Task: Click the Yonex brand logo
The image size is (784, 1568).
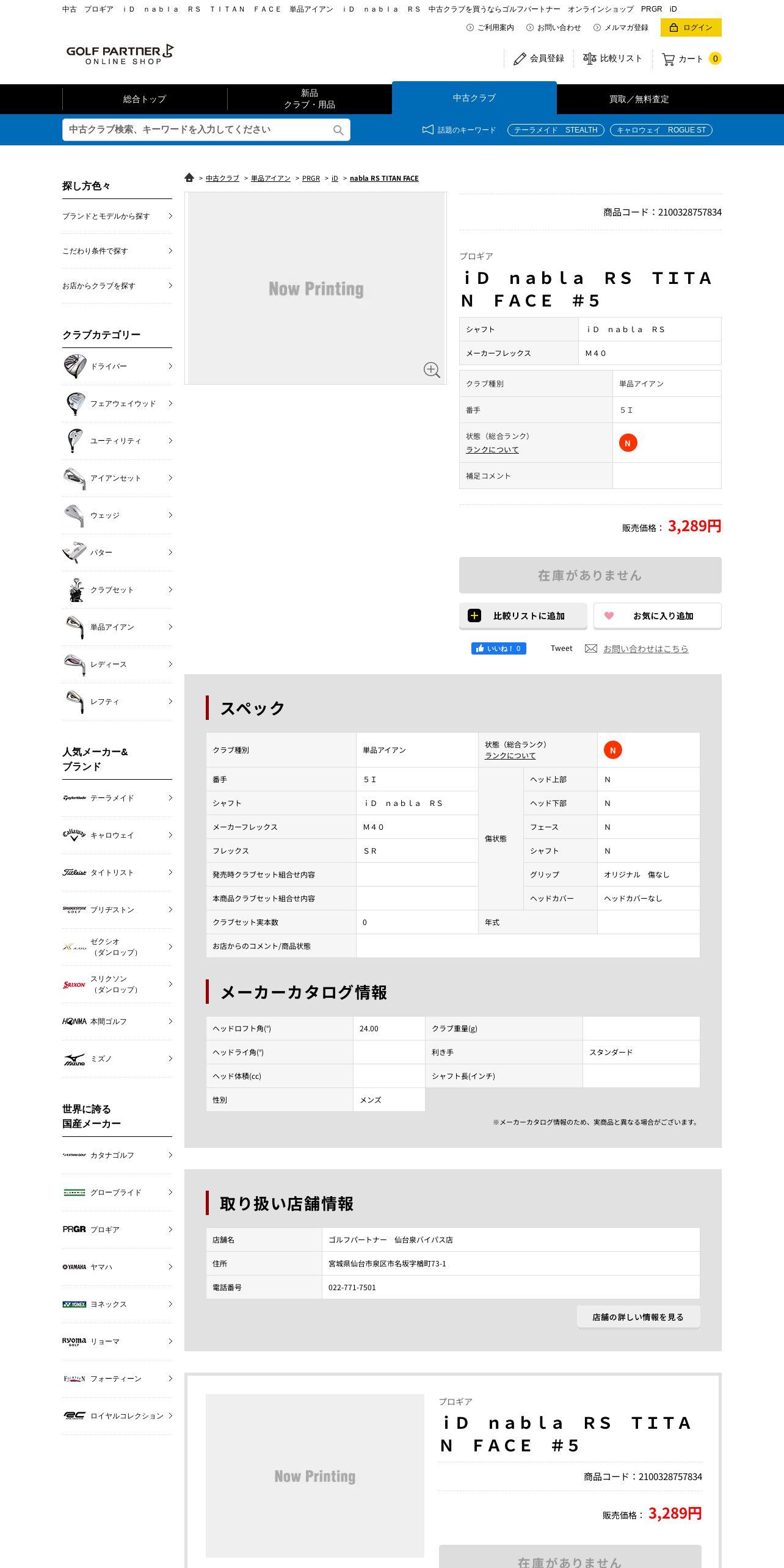Action: pos(74,1304)
